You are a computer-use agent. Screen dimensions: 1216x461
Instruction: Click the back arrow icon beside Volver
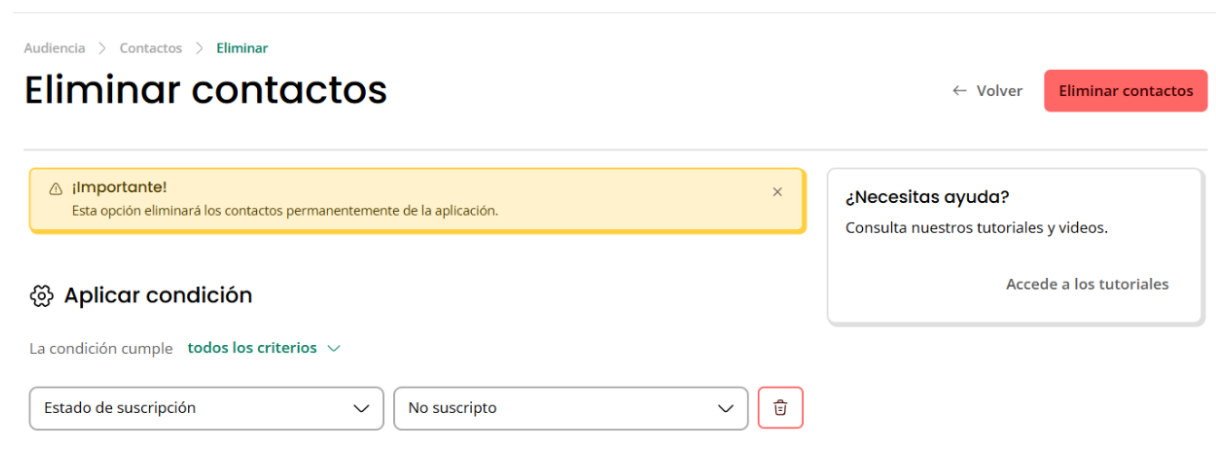[x=960, y=91]
